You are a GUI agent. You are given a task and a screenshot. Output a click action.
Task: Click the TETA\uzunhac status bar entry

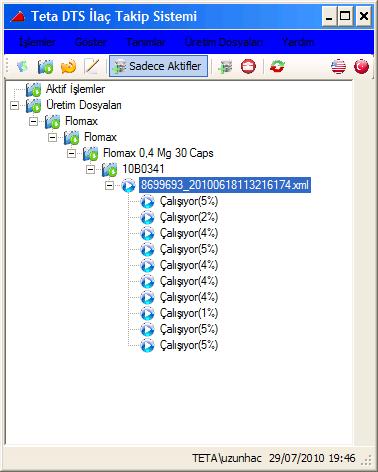tap(227, 458)
